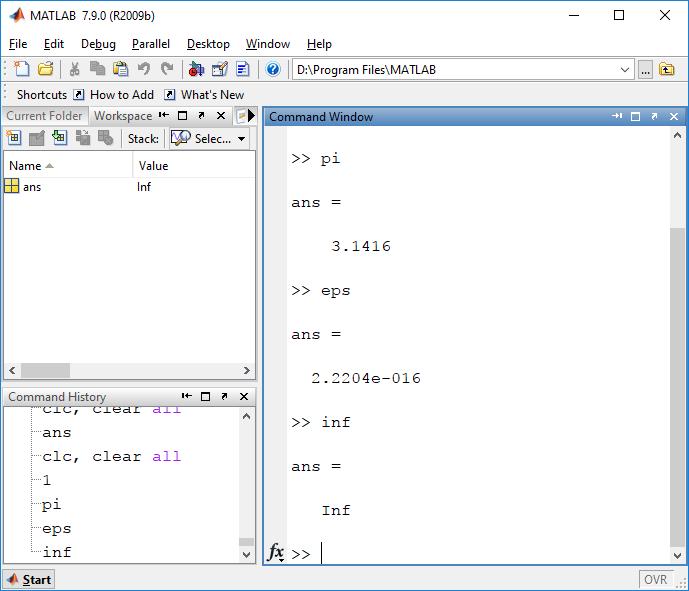Undock the Command Window
Image resolution: width=689 pixels, height=591 pixels.
pyautogui.click(x=654, y=116)
